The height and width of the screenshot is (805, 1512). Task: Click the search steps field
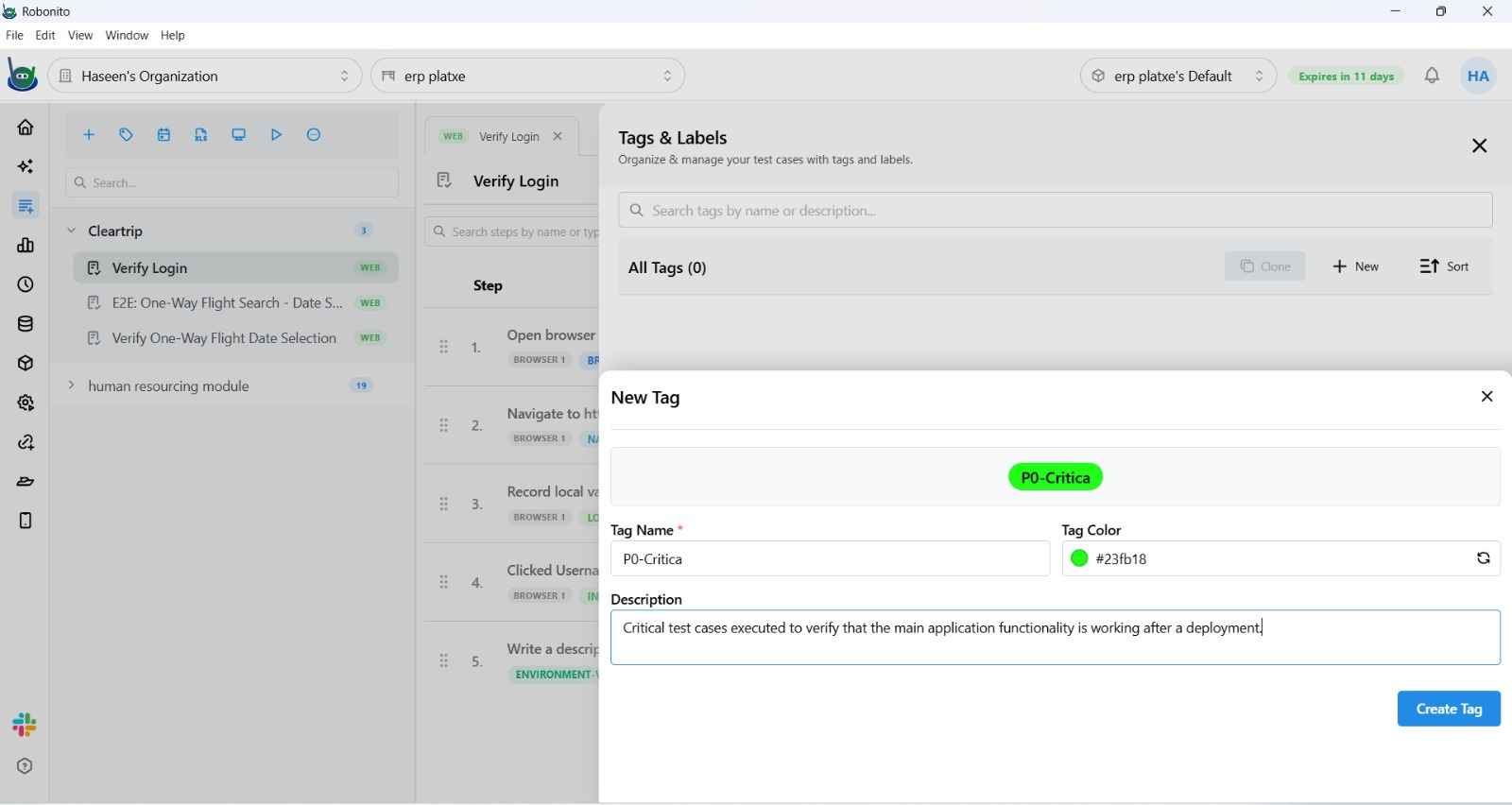[x=512, y=231]
